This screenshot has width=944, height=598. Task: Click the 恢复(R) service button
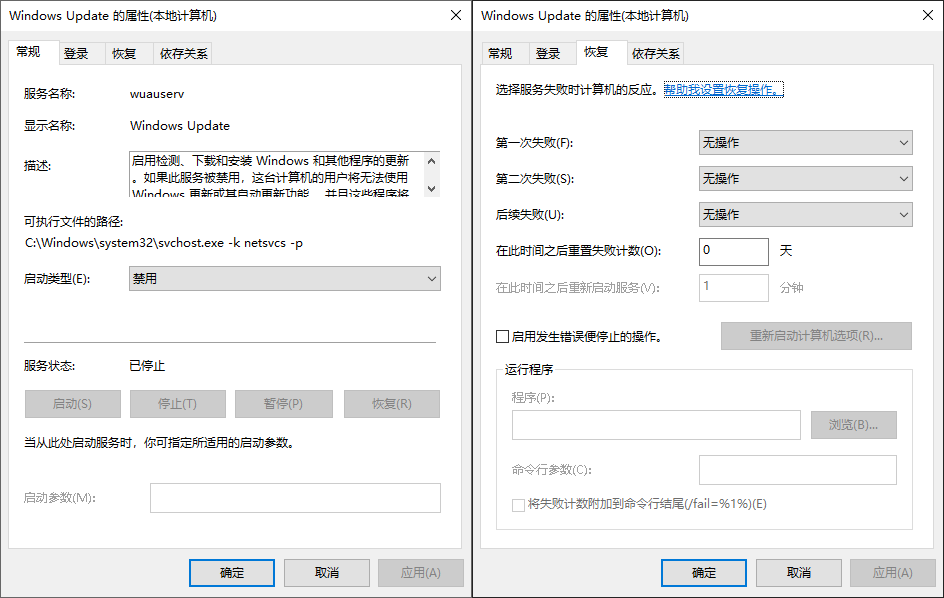pos(392,404)
